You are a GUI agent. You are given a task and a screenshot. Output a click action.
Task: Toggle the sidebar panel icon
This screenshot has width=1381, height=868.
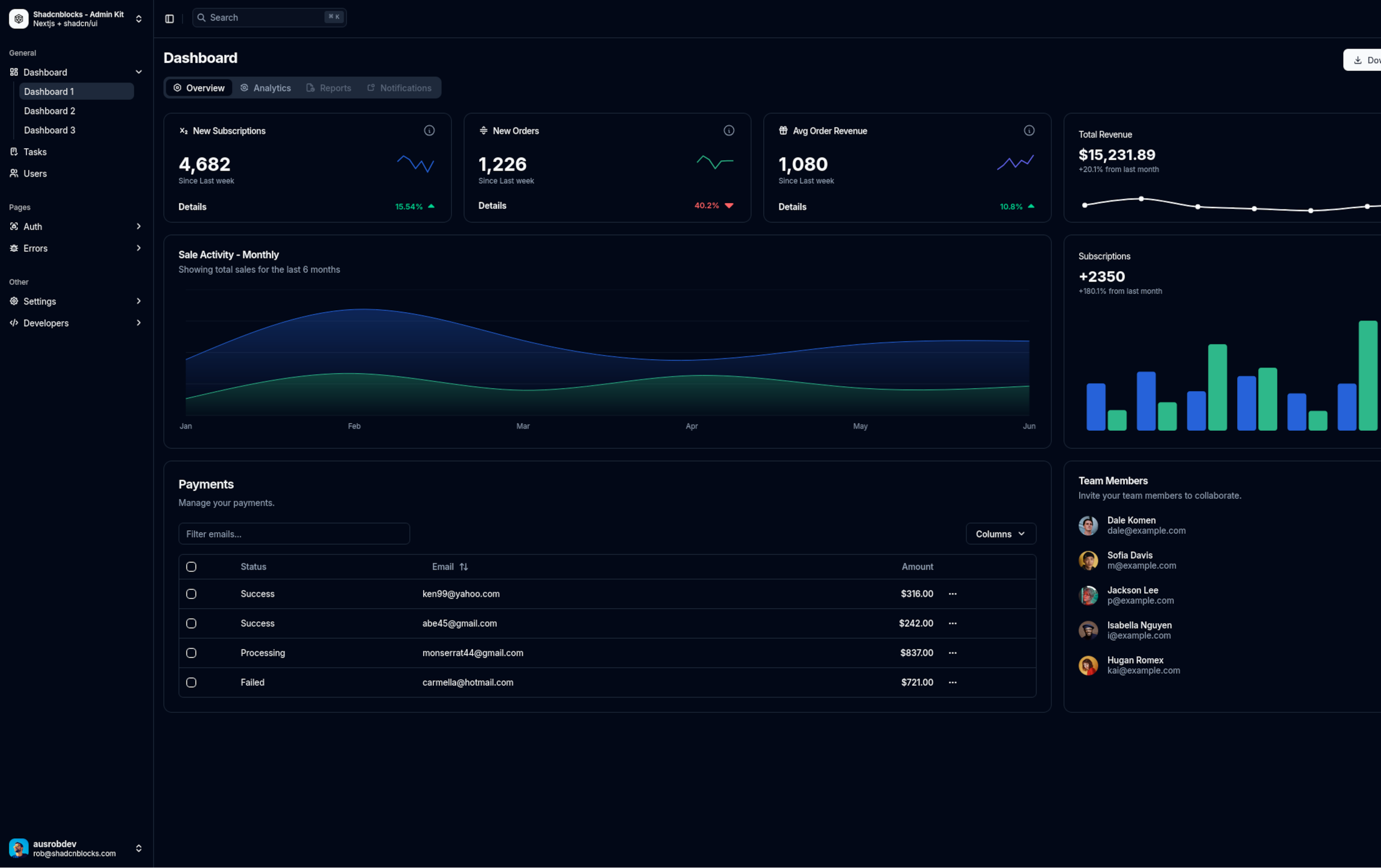(169, 18)
